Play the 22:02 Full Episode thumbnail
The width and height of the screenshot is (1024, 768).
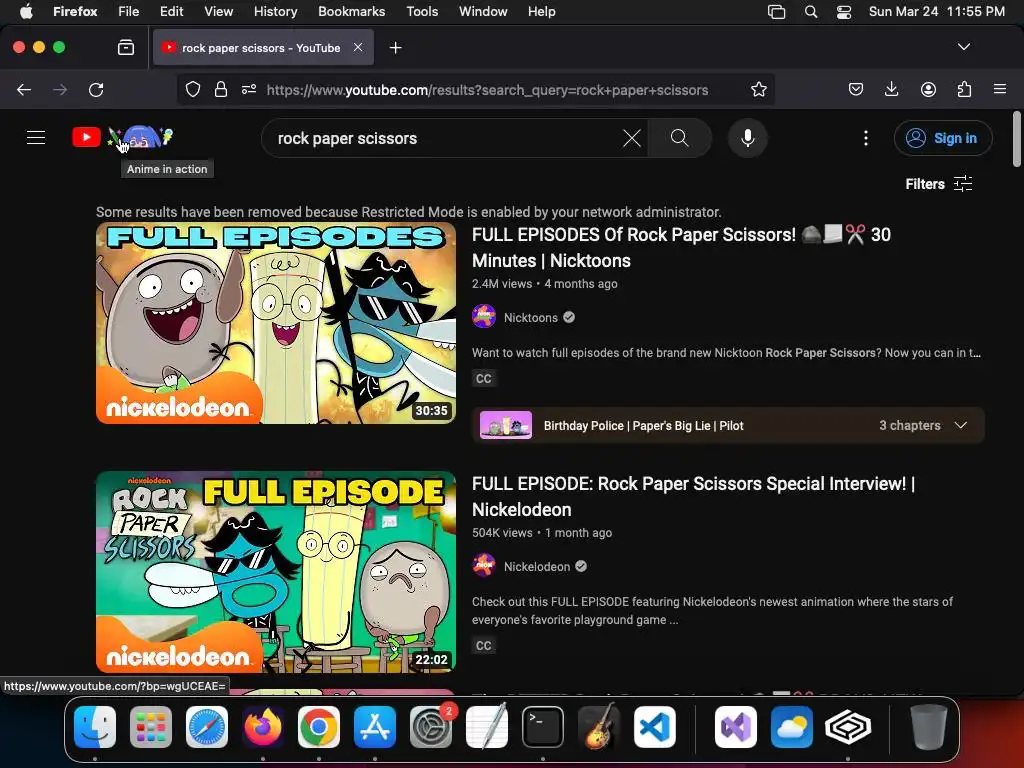coord(276,572)
